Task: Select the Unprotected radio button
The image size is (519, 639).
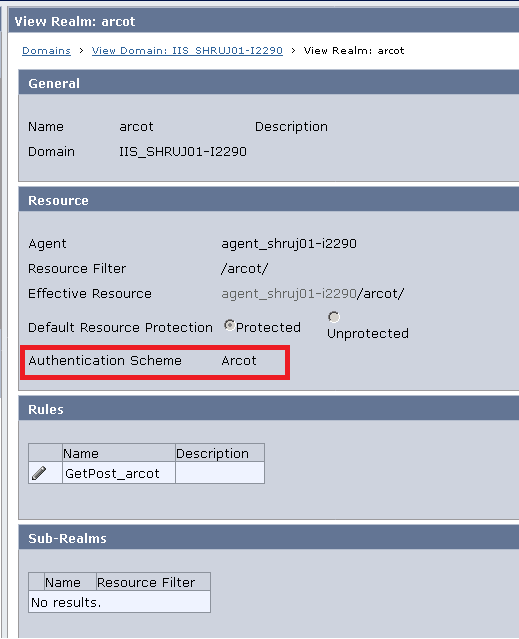Action: (x=334, y=317)
